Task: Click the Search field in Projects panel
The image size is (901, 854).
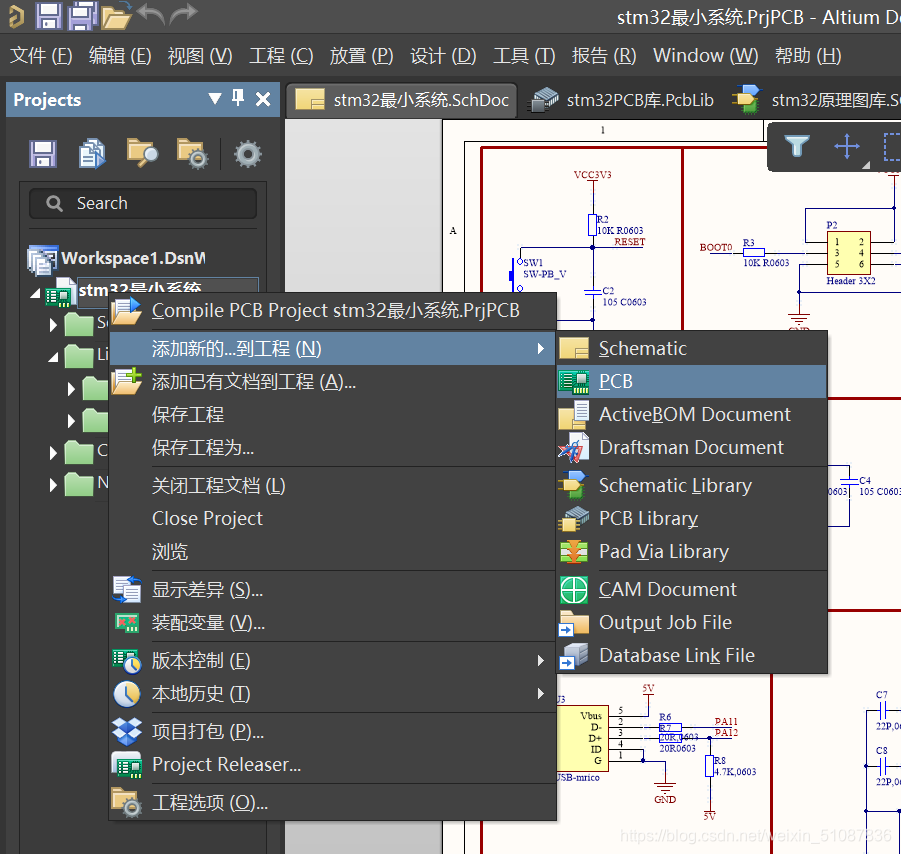Action: pos(143,203)
